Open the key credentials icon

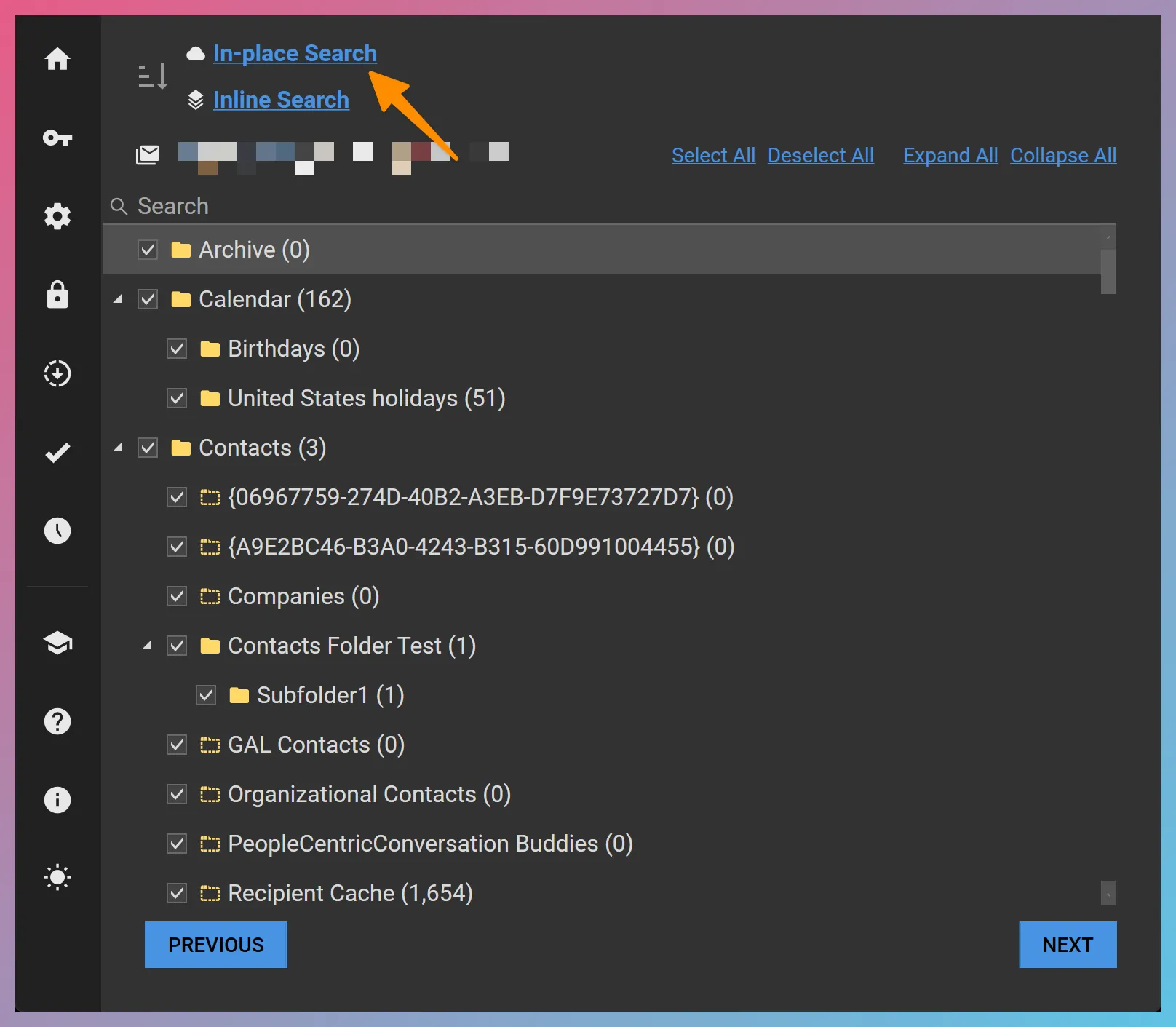click(57, 138)
